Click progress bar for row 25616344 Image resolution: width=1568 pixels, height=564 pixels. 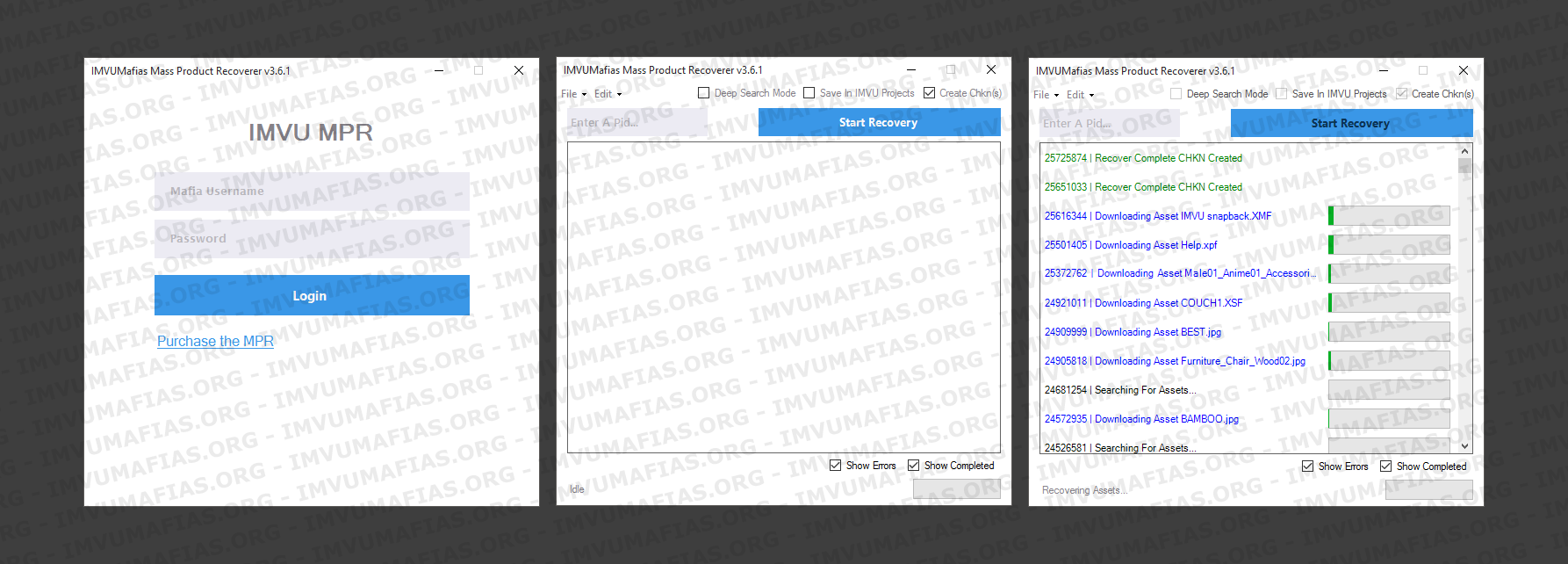tap(1389, 215)
